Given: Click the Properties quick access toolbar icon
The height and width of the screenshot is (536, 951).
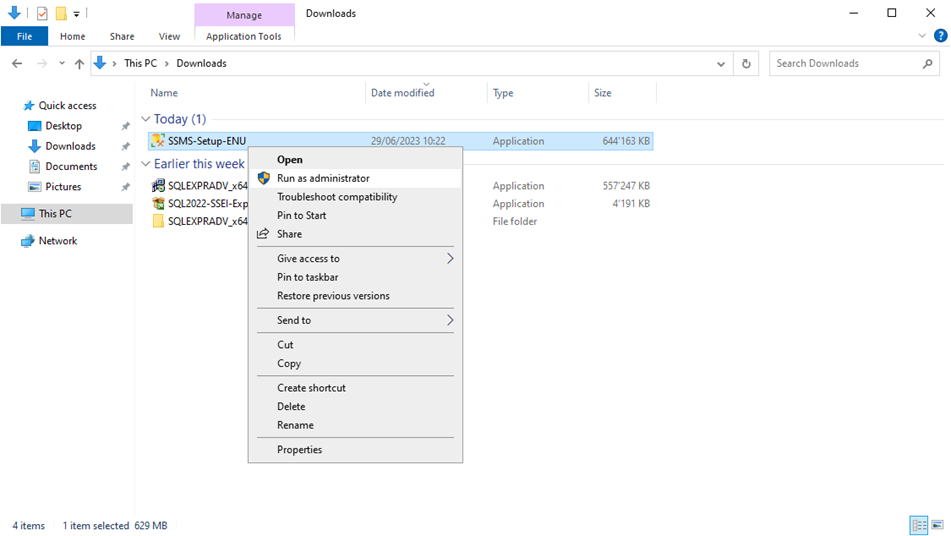Looking at the screenshot, I should (x=42, y=13).
